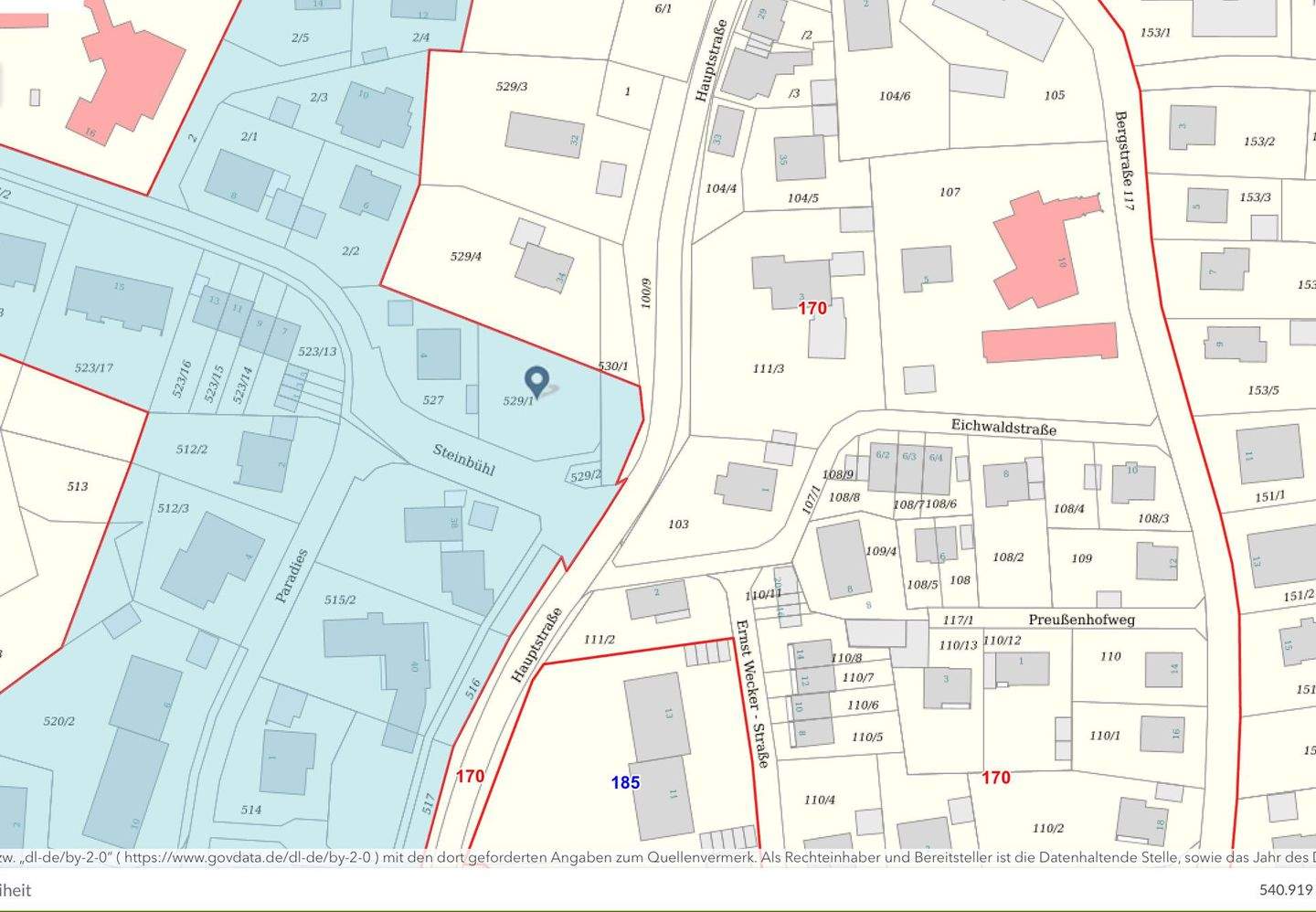Click the blue zone value label 185
Screen dimensions: 1316x912
[625, 782]
